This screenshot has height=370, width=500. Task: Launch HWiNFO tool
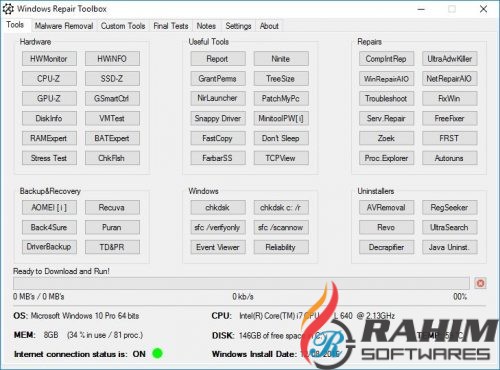(112, 59)
